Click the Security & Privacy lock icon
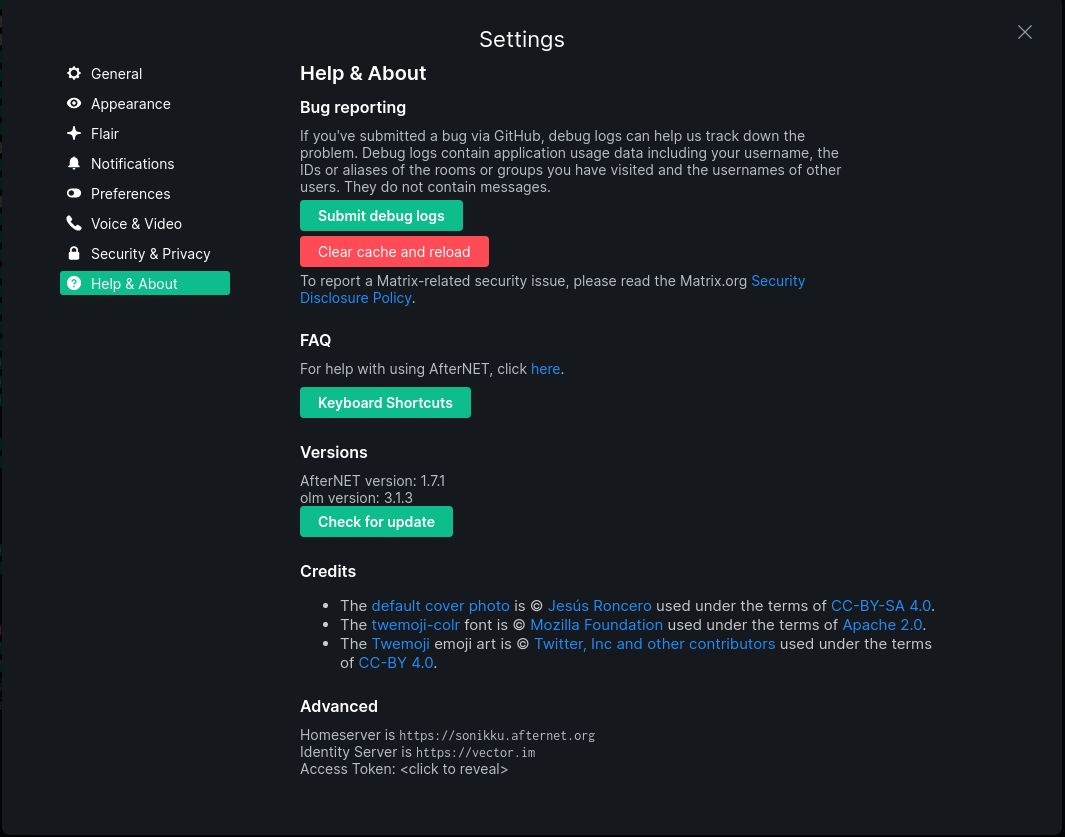 pyautogui.click(x=74, y=254)
